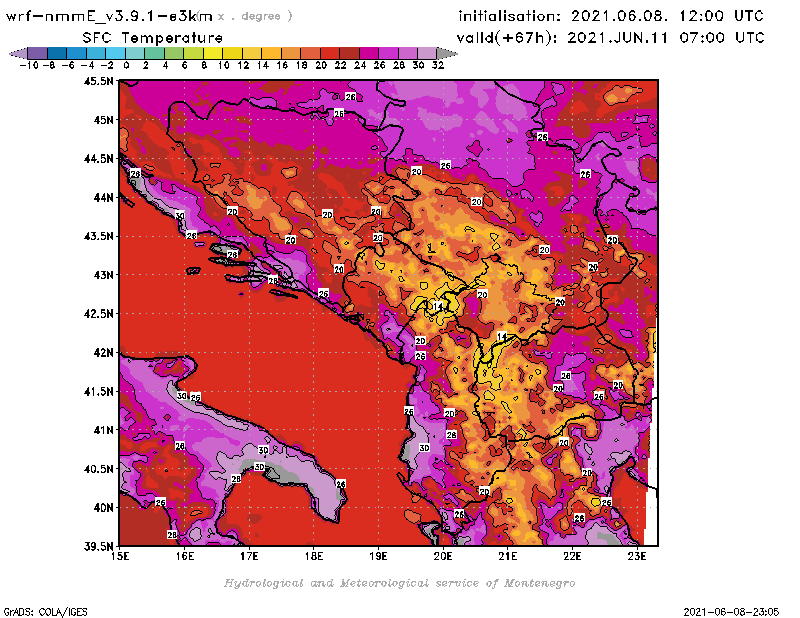
Task: Click the '41.5N' latitude label
Action: tap(98, 391)
